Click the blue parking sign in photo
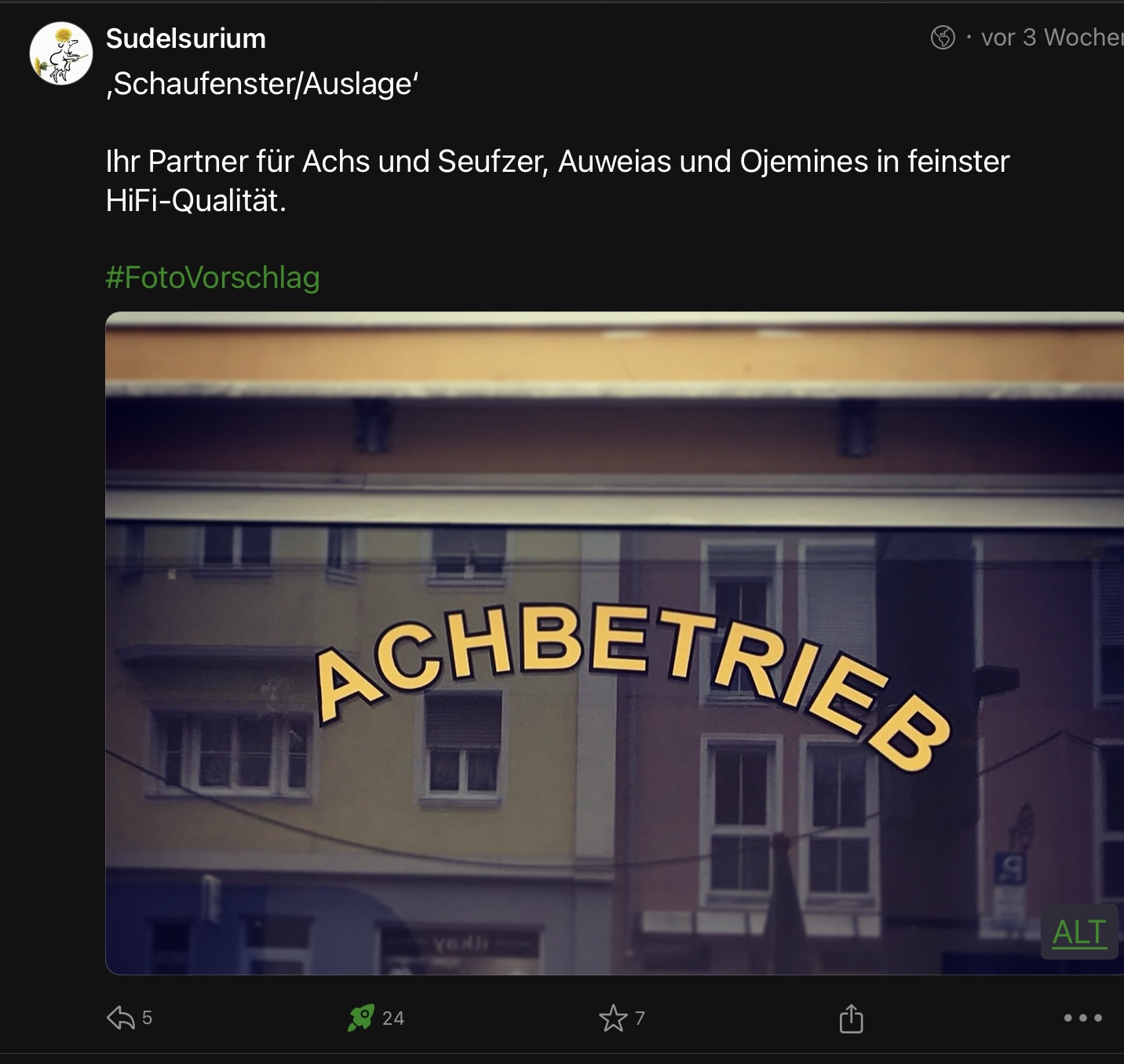Image resolution: width=1124 pixels, height=1064 pixels. 1009,869
